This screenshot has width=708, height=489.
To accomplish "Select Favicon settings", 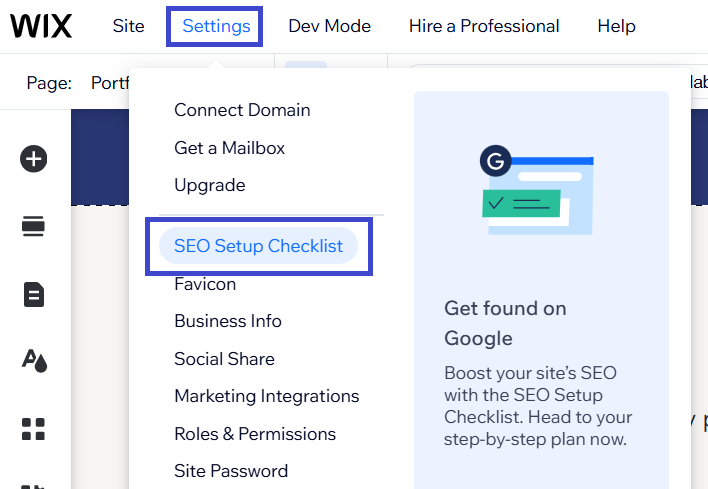I will (205, 284).
